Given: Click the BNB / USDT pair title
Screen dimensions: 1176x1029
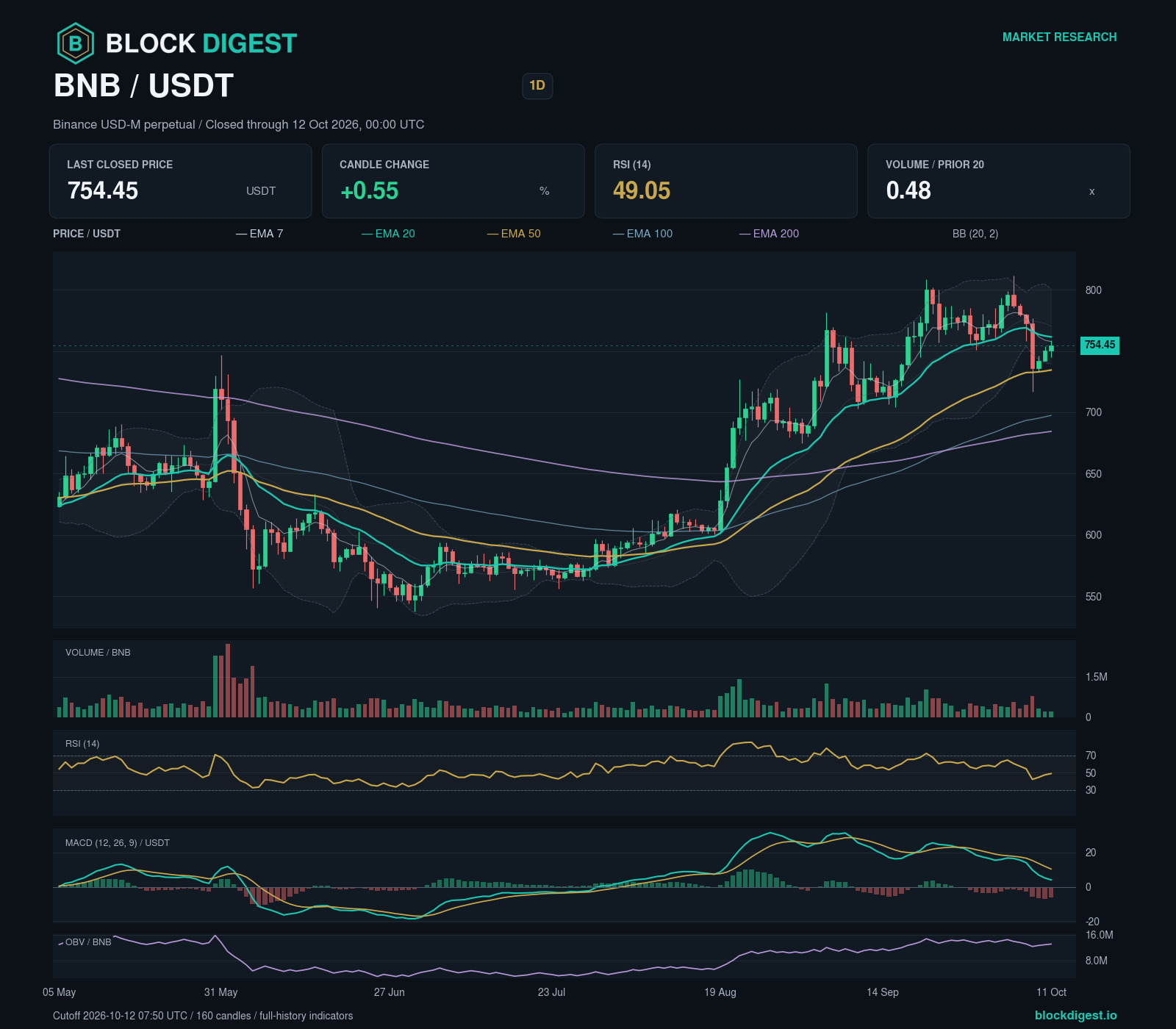Looking at the screenshot, I should click(x=143, y=86).
